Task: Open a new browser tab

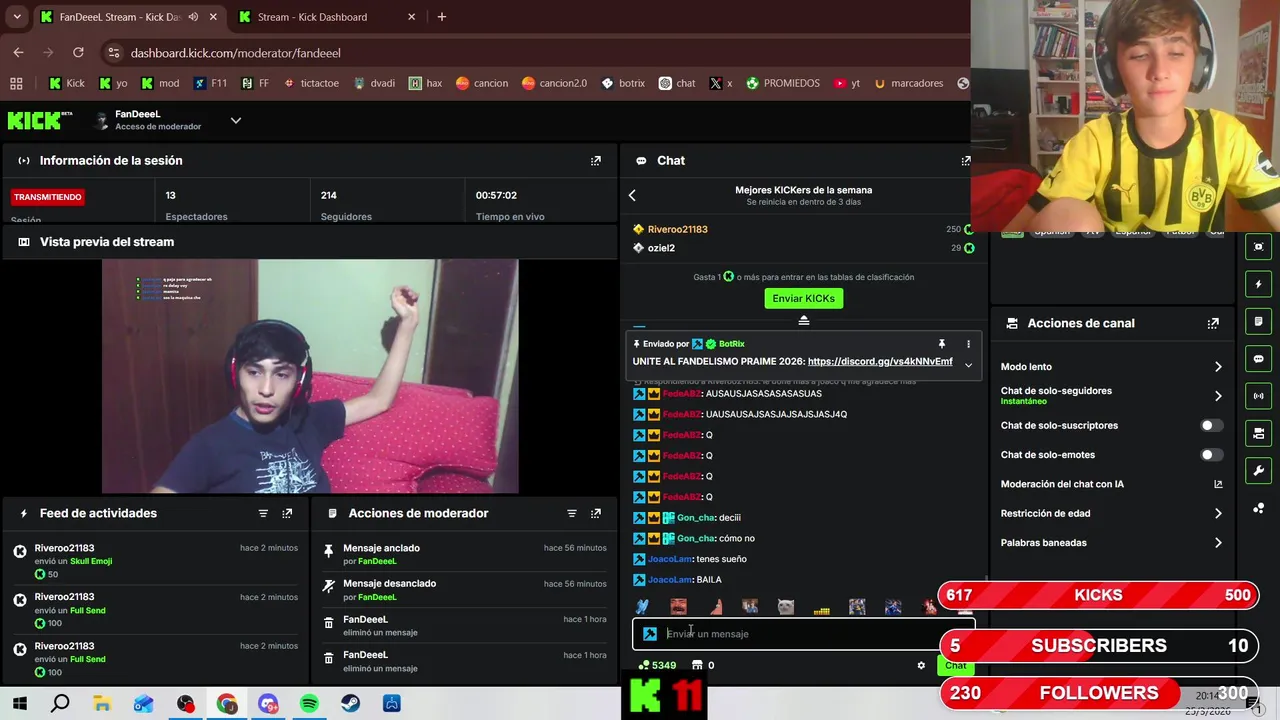Action: coord(442,17)
